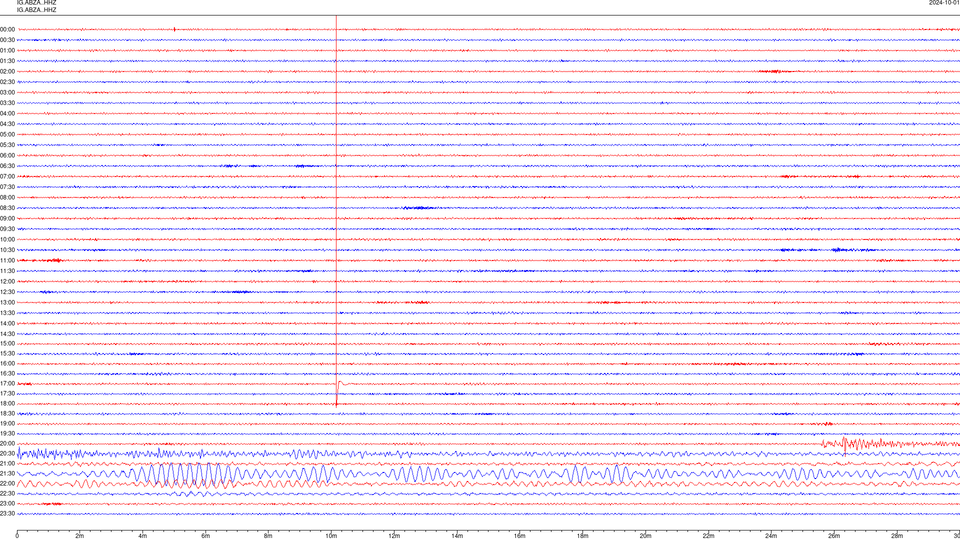Screen dimensions: 960x540
Task: Select the 08:00 time label
Action: coord(7,197)
